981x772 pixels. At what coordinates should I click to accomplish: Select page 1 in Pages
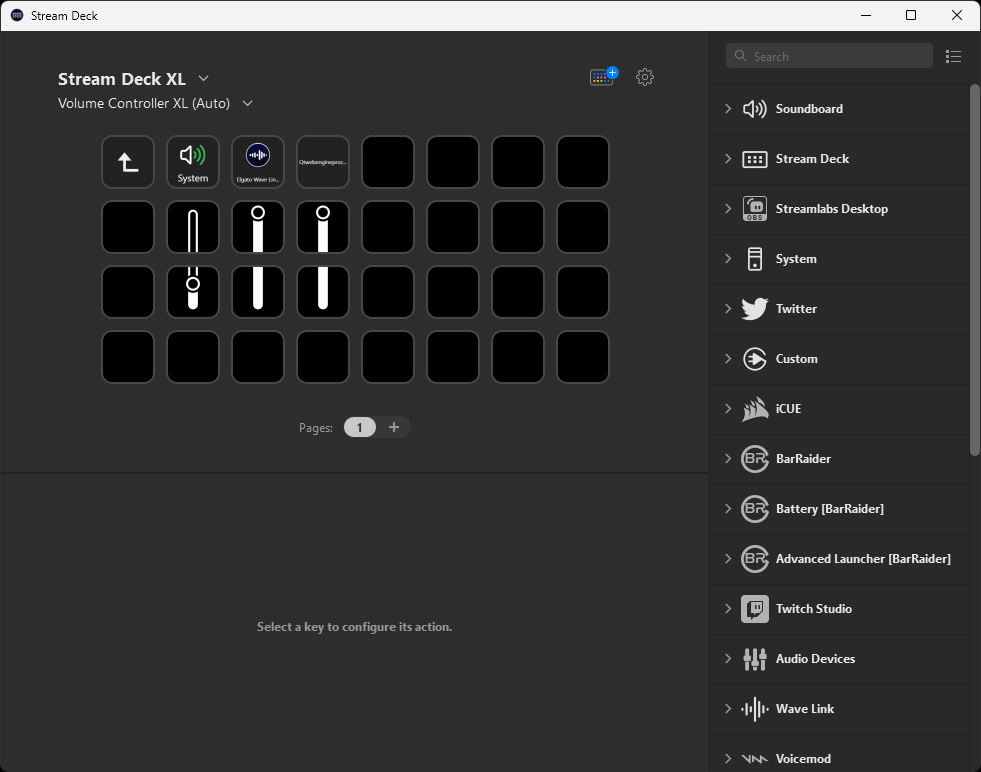tap(360, 427)
